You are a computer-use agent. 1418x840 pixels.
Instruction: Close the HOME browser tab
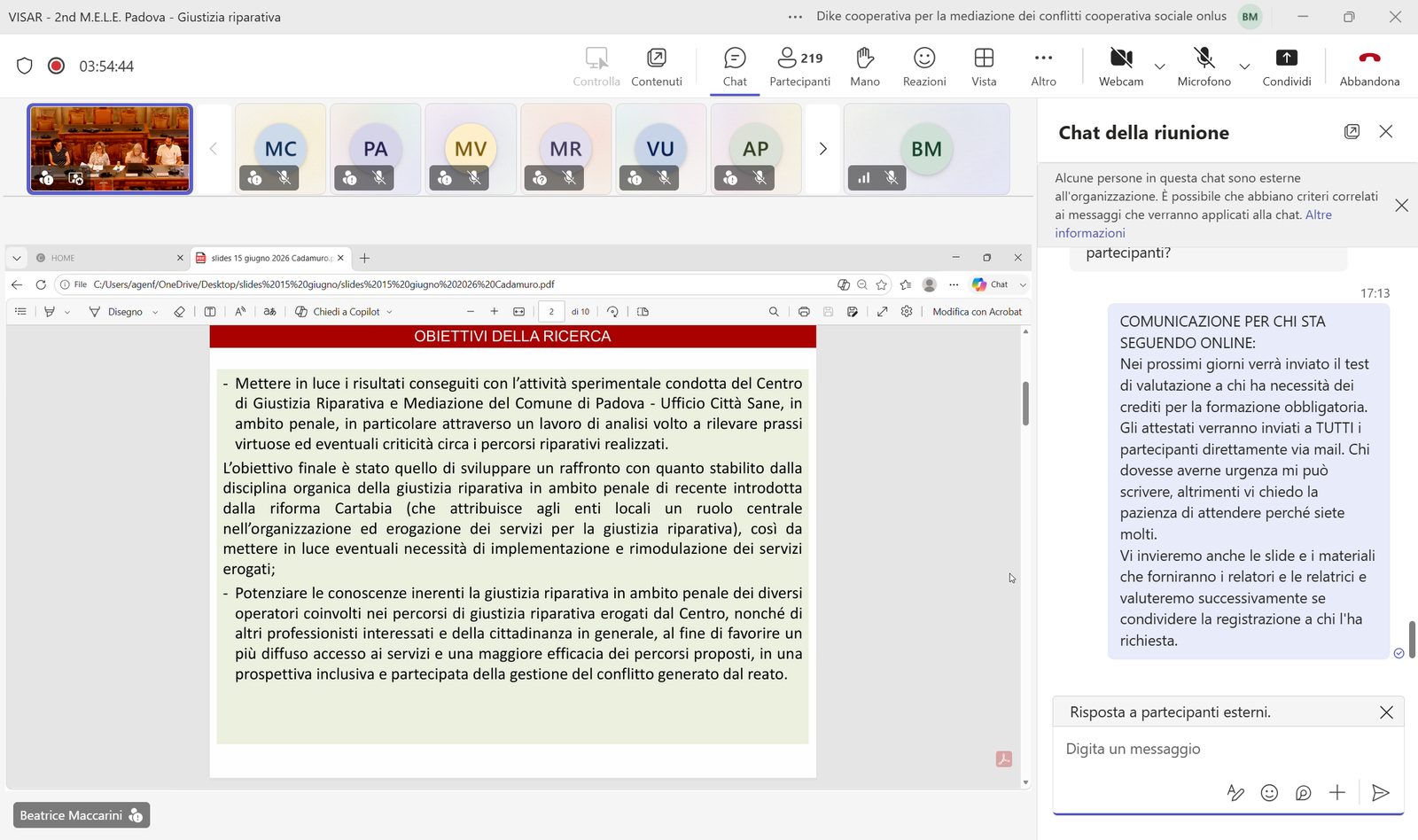tap(180, 258)
